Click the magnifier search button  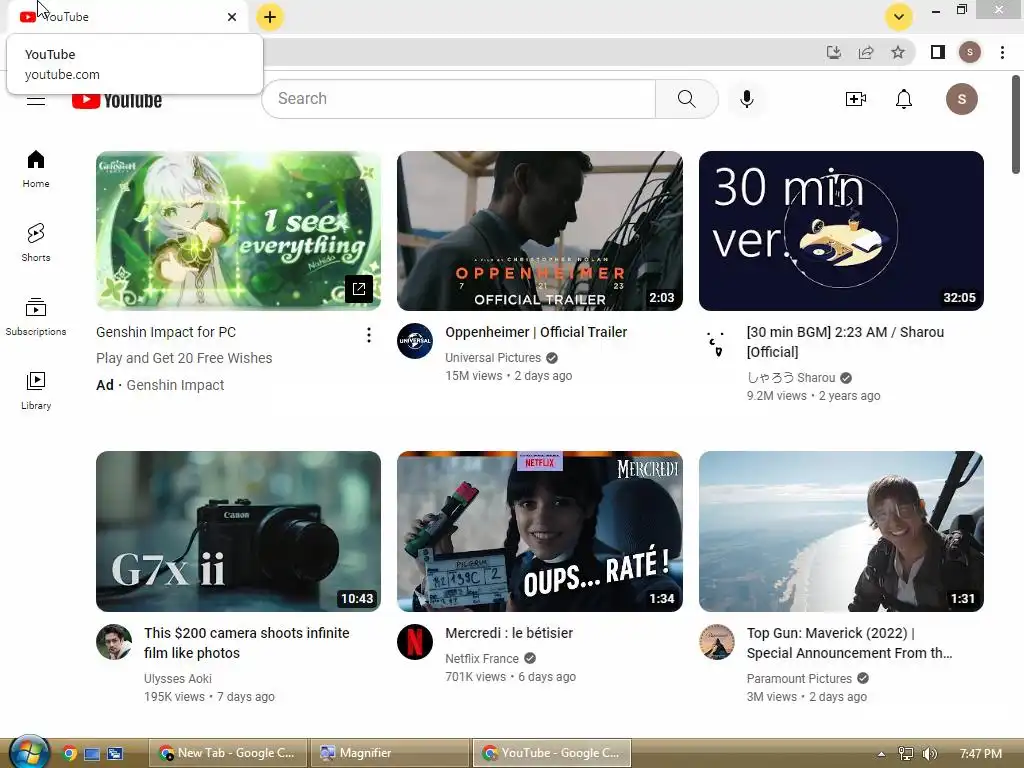(686, 99)
